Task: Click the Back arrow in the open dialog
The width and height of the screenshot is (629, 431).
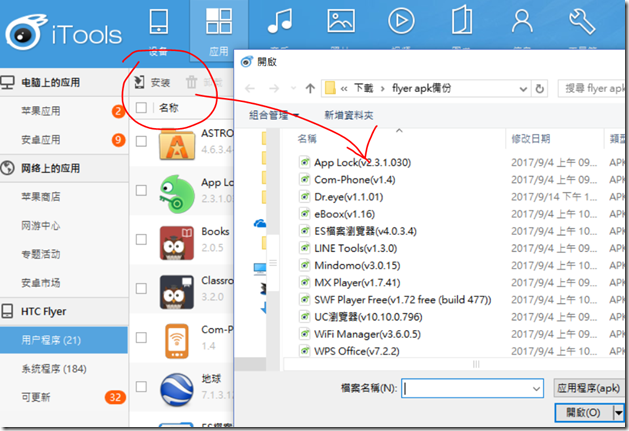Action: (250, 88)
